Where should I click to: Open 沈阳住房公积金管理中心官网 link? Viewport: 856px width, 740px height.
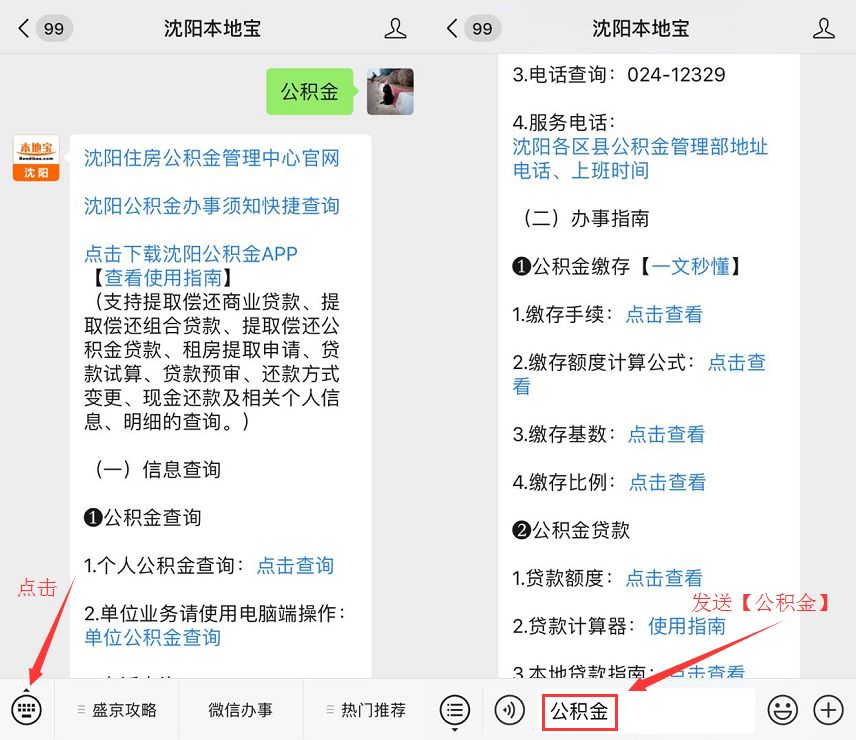tap(212, 158)
